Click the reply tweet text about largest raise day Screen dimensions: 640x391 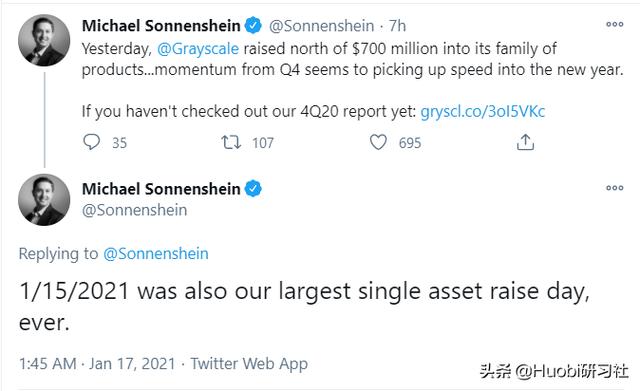[304, 307]
